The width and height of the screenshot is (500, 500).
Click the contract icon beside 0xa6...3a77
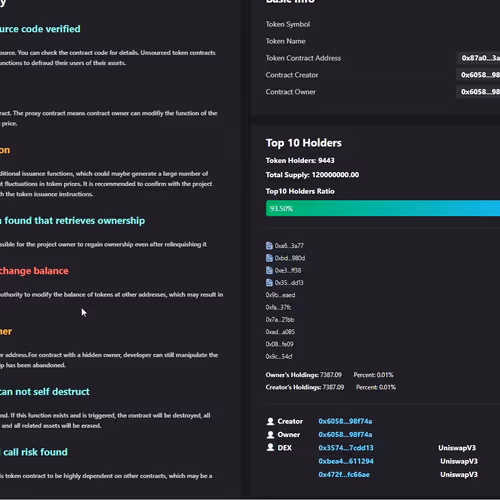[x=269, y=246]
